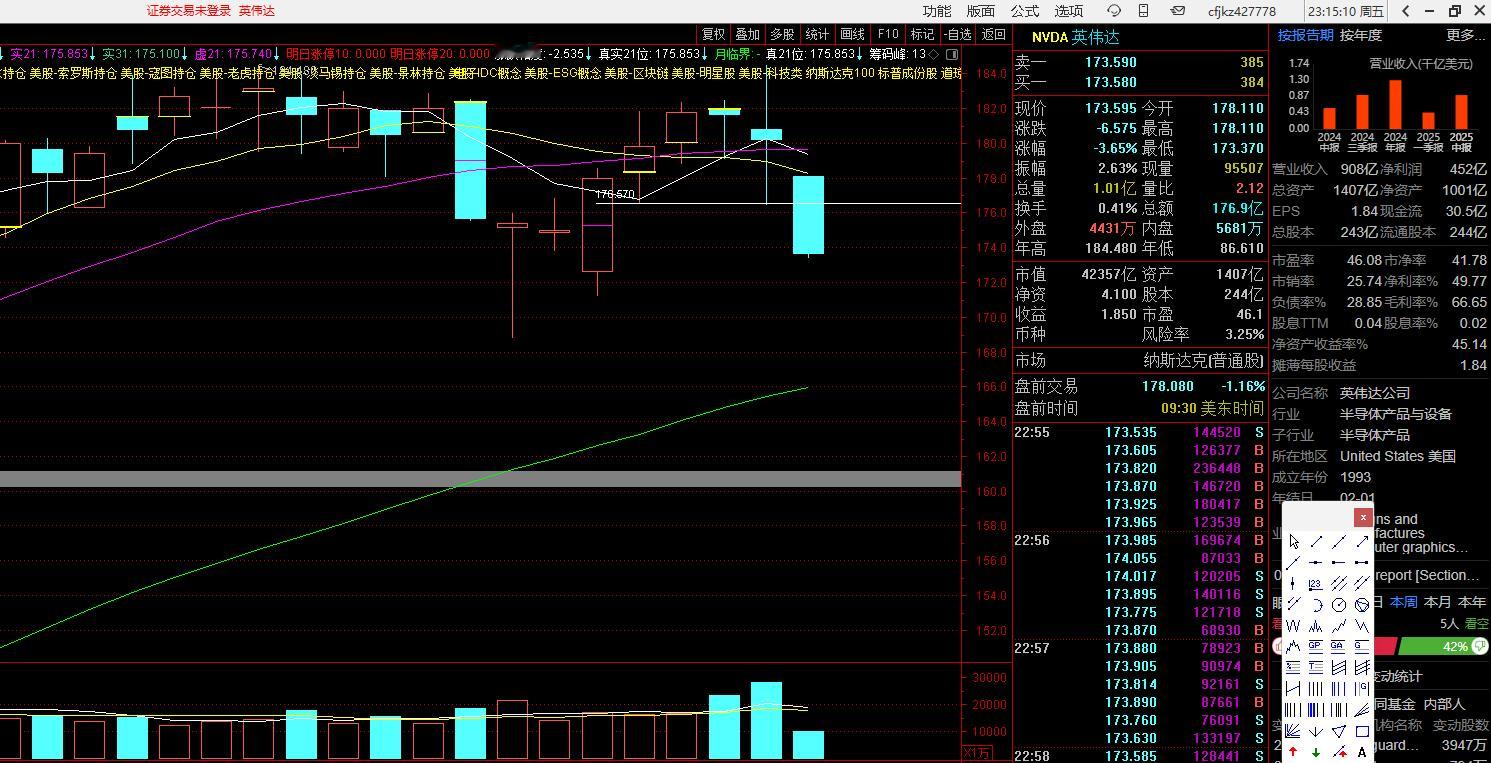This screenshot has width=1491, height=763.
Task: Pick the GA line tool
Action: pyautogui.click(x=1339, y=647)
